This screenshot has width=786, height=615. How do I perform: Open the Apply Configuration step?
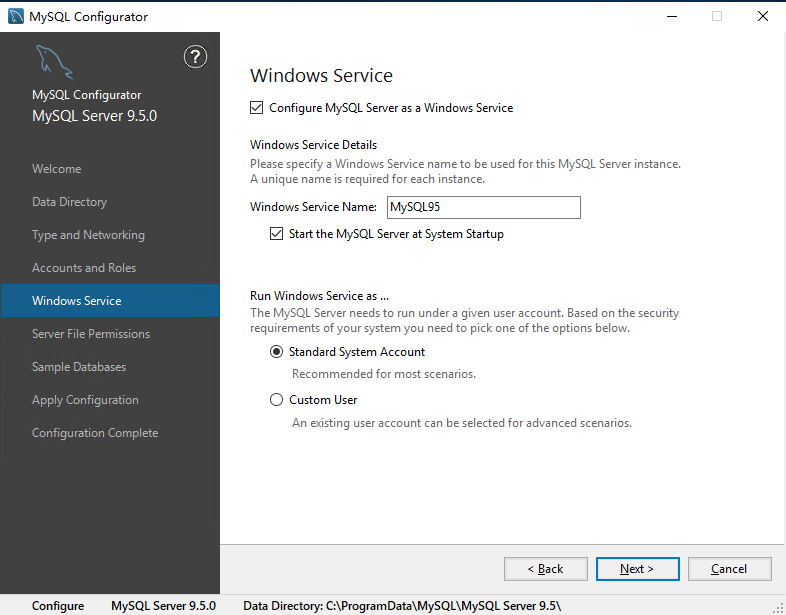(x=85, y=400)
